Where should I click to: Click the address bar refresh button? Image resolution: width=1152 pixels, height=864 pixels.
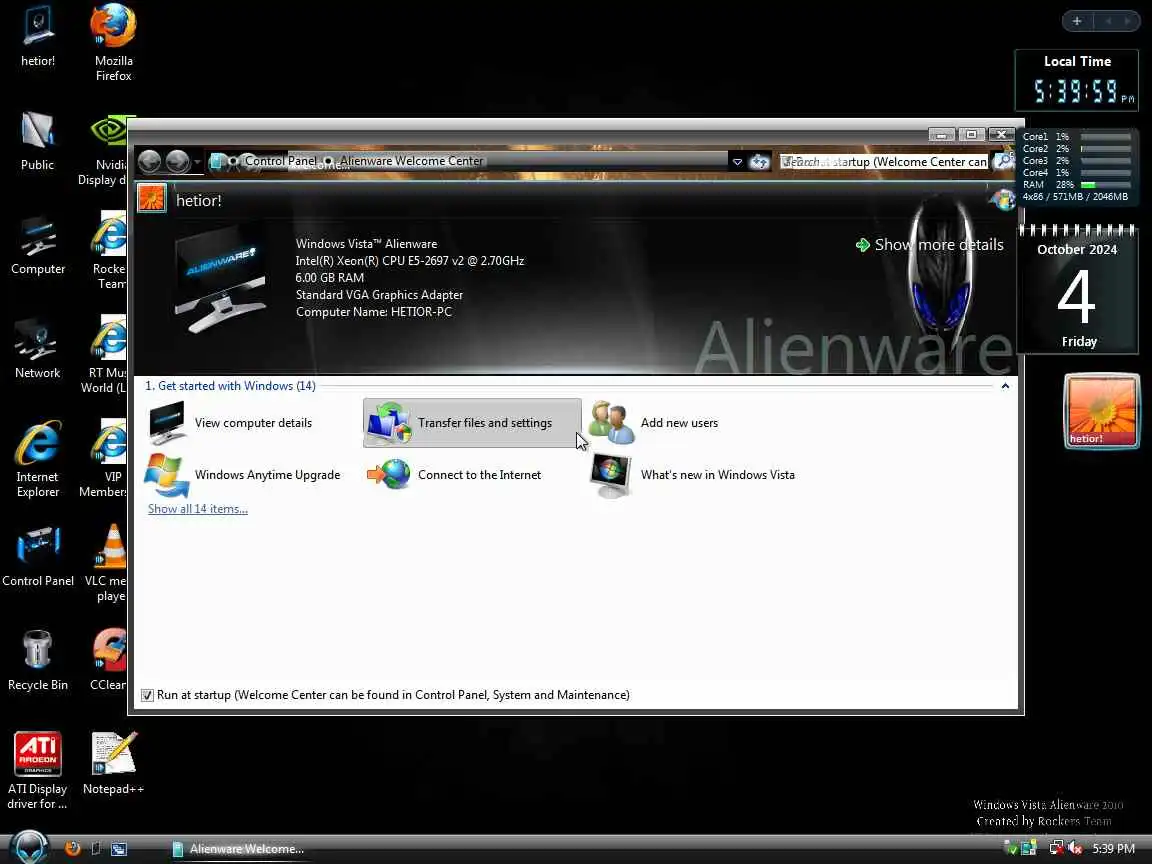[760, 162]
